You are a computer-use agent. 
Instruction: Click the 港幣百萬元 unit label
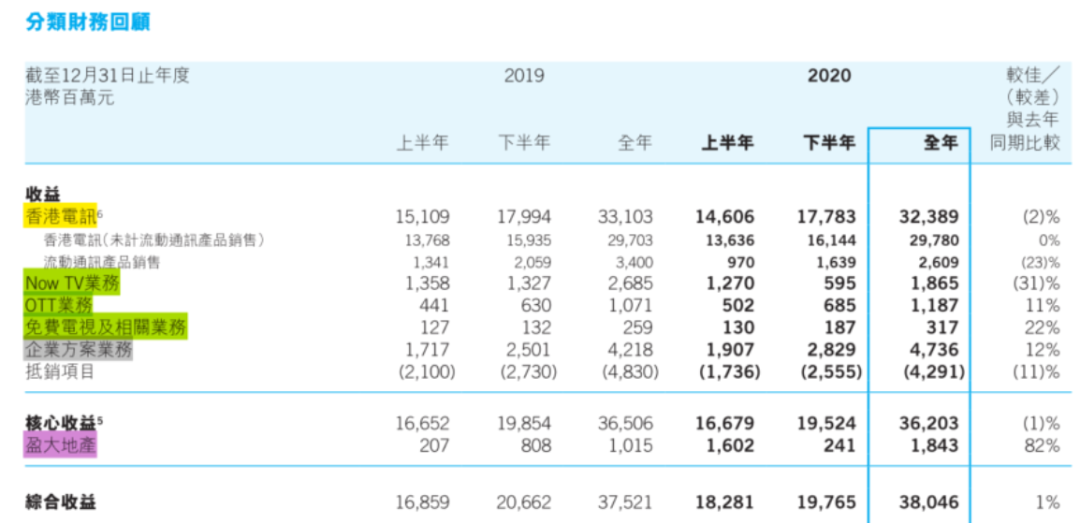point(70,98)
